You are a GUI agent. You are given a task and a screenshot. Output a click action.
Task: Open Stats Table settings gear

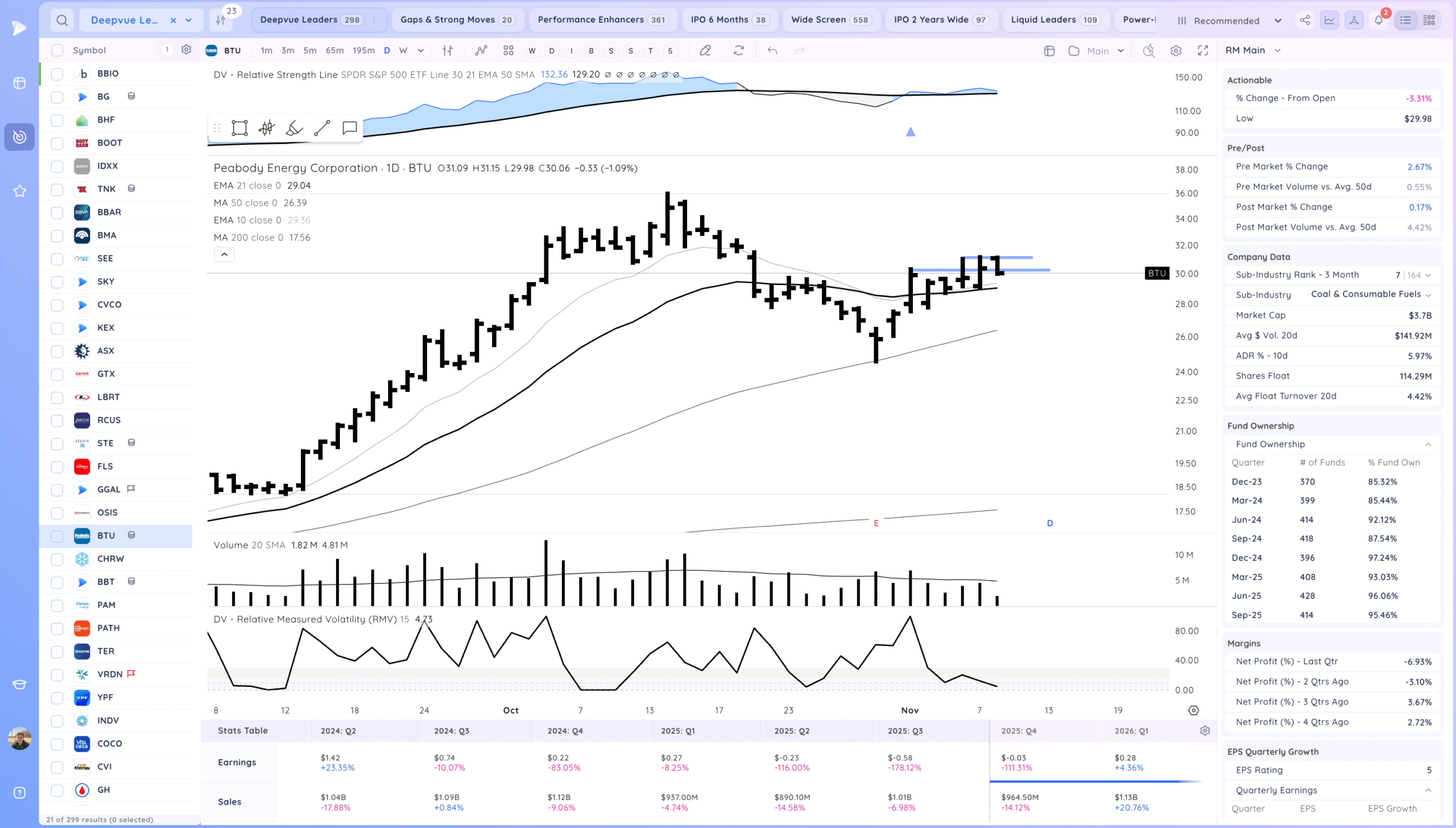point(1205,731)
